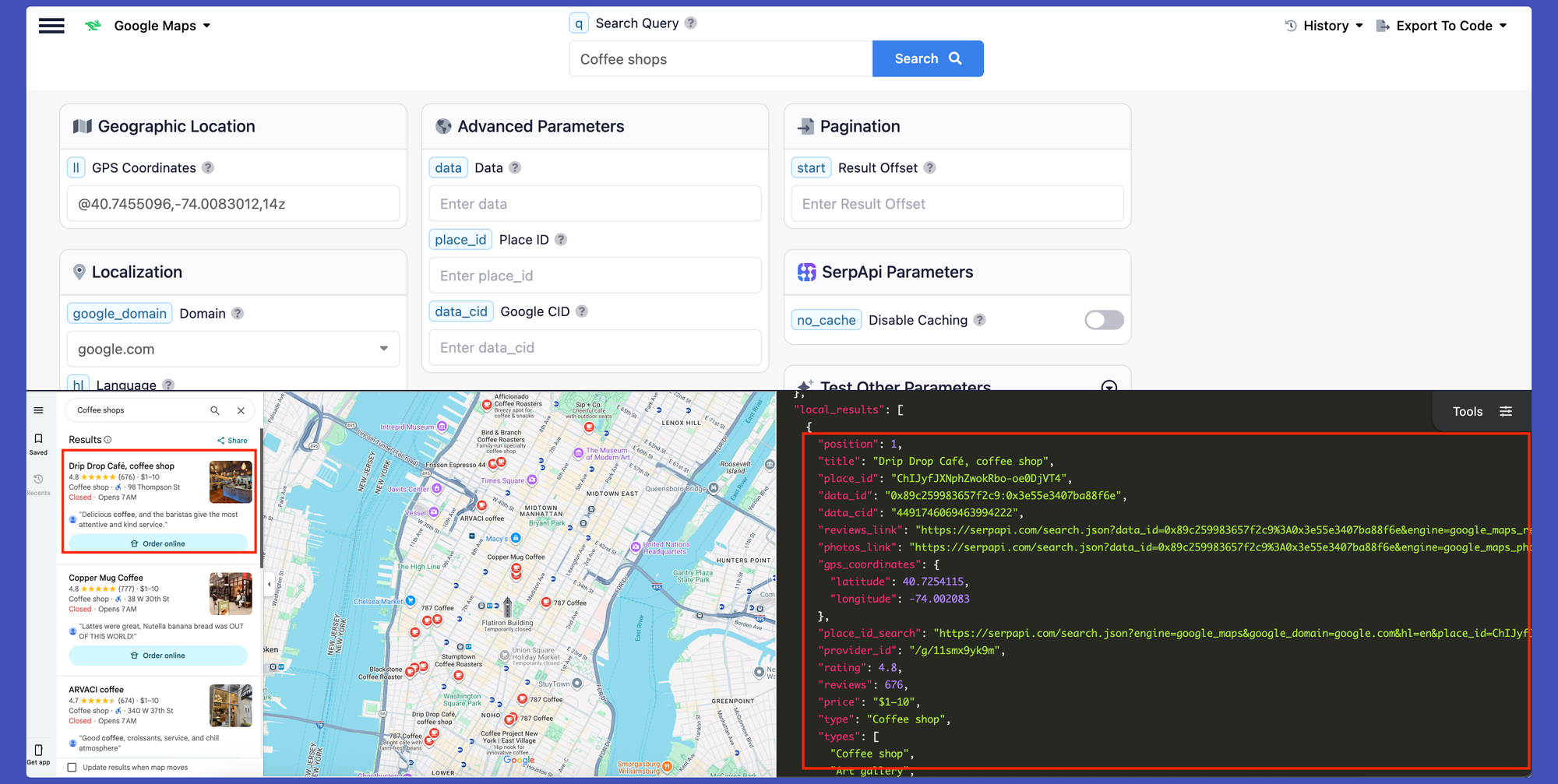This screenshot has height=784, width=1558.
Task: Show help for Domain parameter
Action: coord(238,313)
